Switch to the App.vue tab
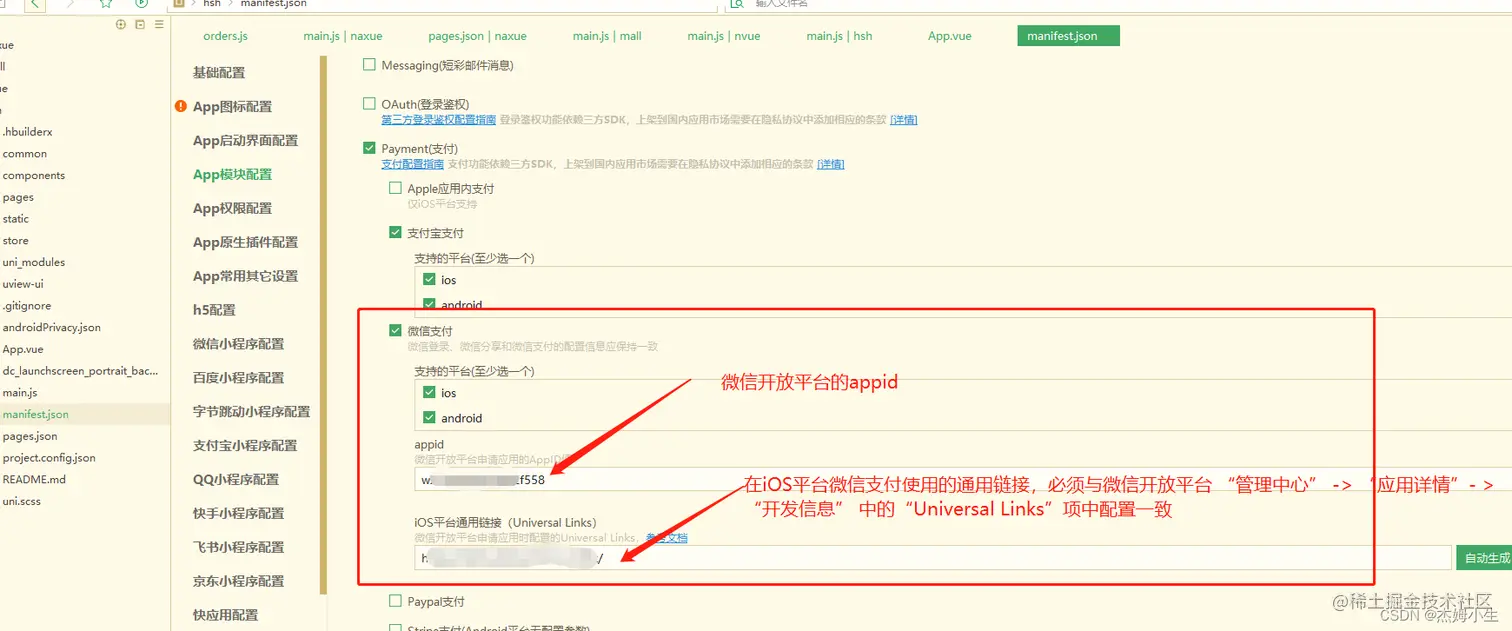The width and height of the screenshot is (1512, 631). [949, 35]
